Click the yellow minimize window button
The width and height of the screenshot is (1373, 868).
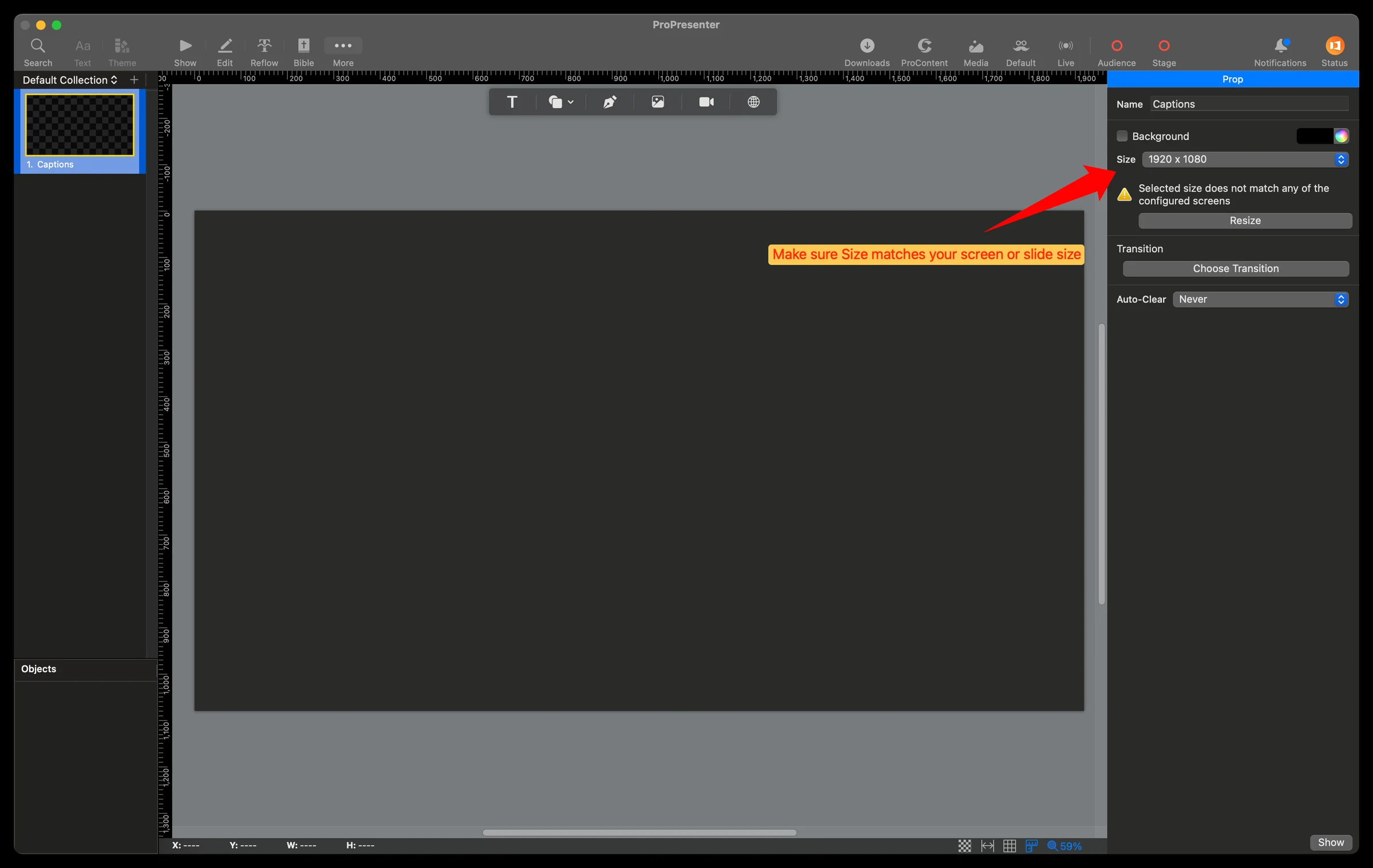pyautogui.click(x=41, y=25)
